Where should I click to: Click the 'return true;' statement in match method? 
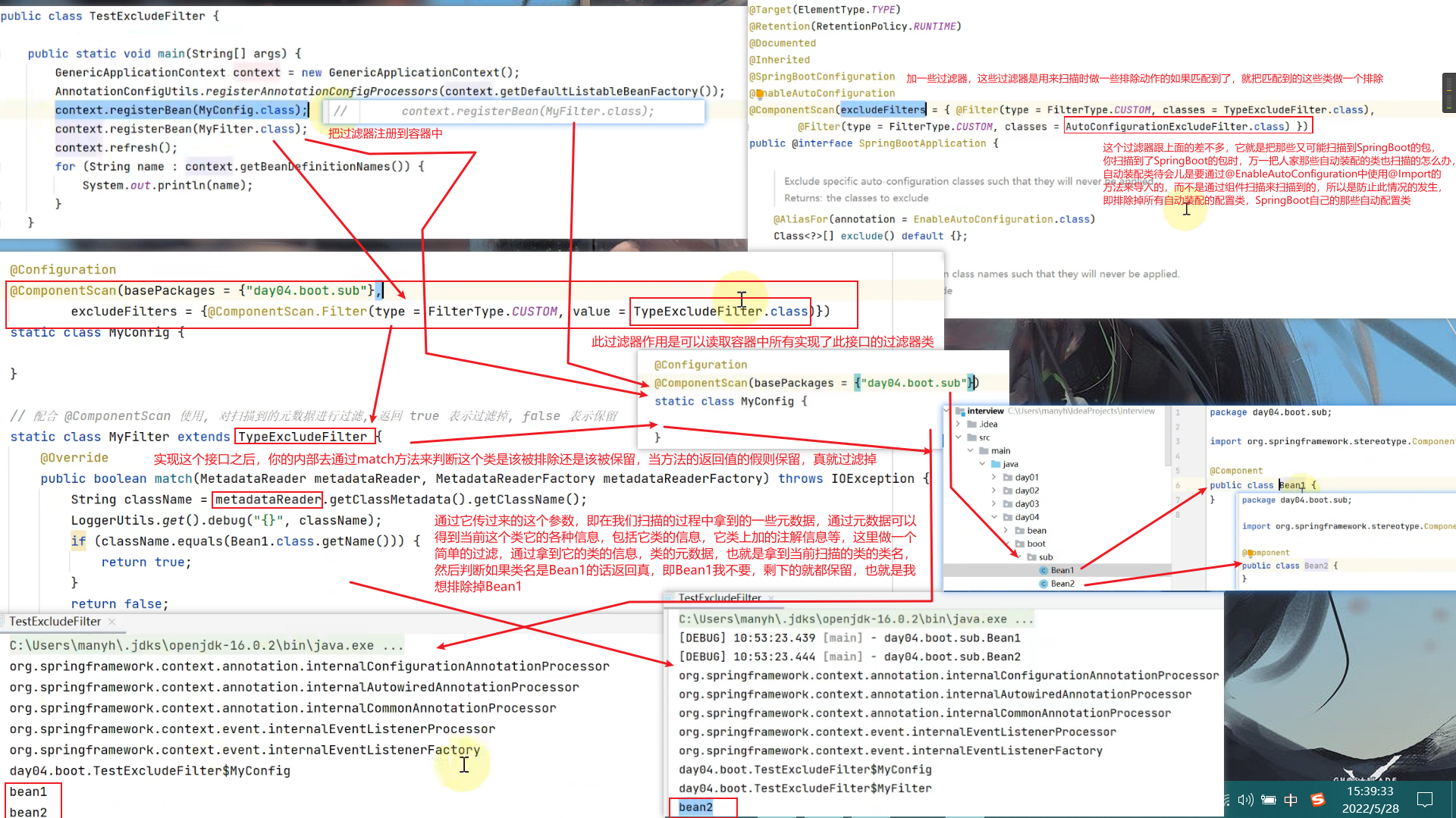[146, 563]
